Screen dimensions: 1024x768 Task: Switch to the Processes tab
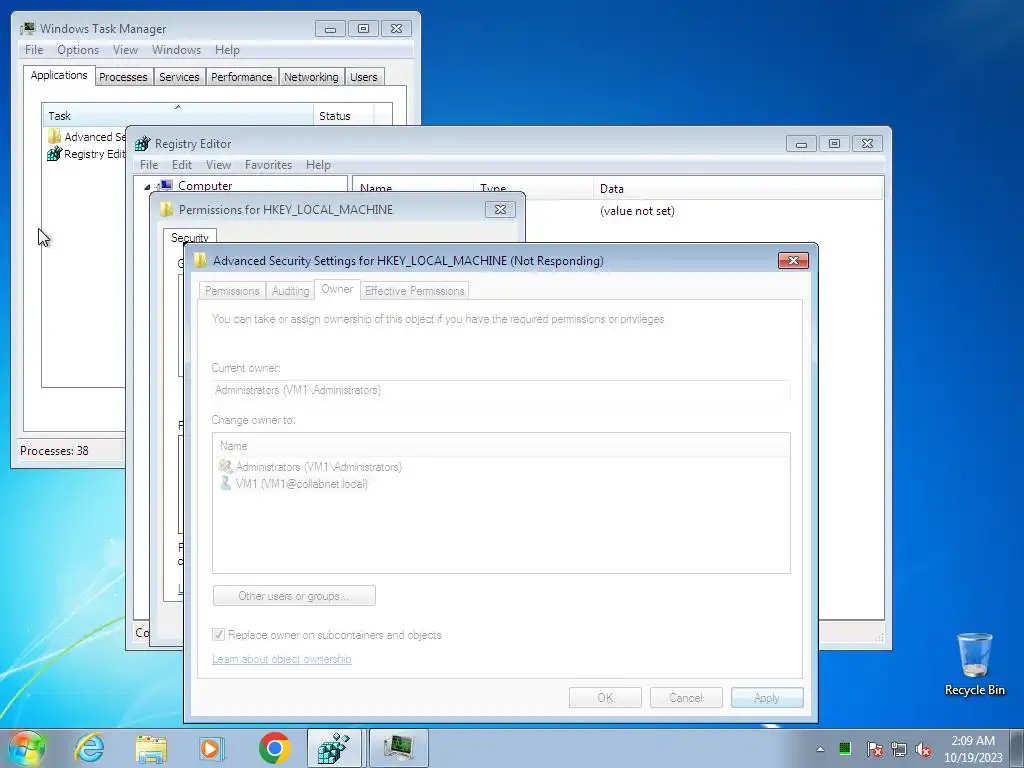(x=123, y=77)
